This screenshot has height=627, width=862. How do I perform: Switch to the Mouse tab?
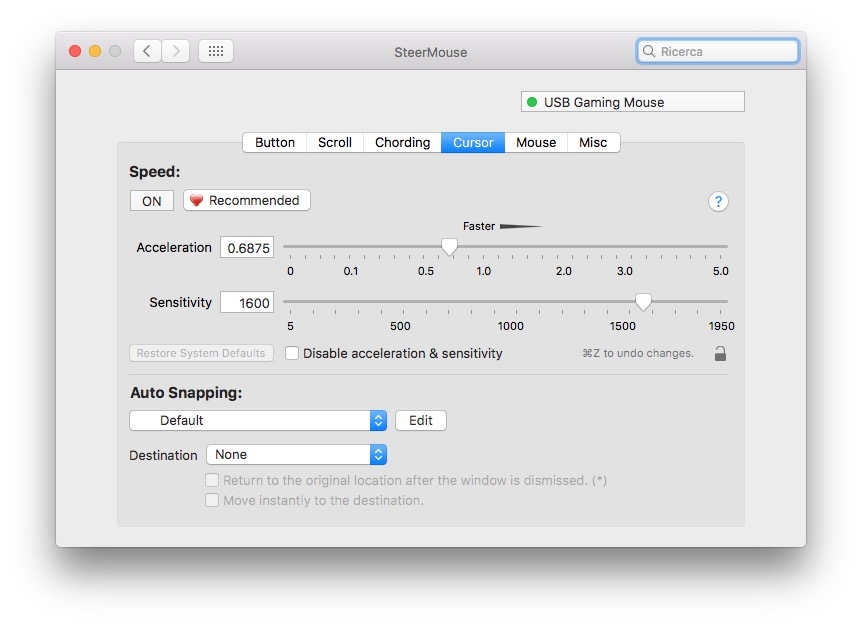pyautogui.click(x=536, y=142)
